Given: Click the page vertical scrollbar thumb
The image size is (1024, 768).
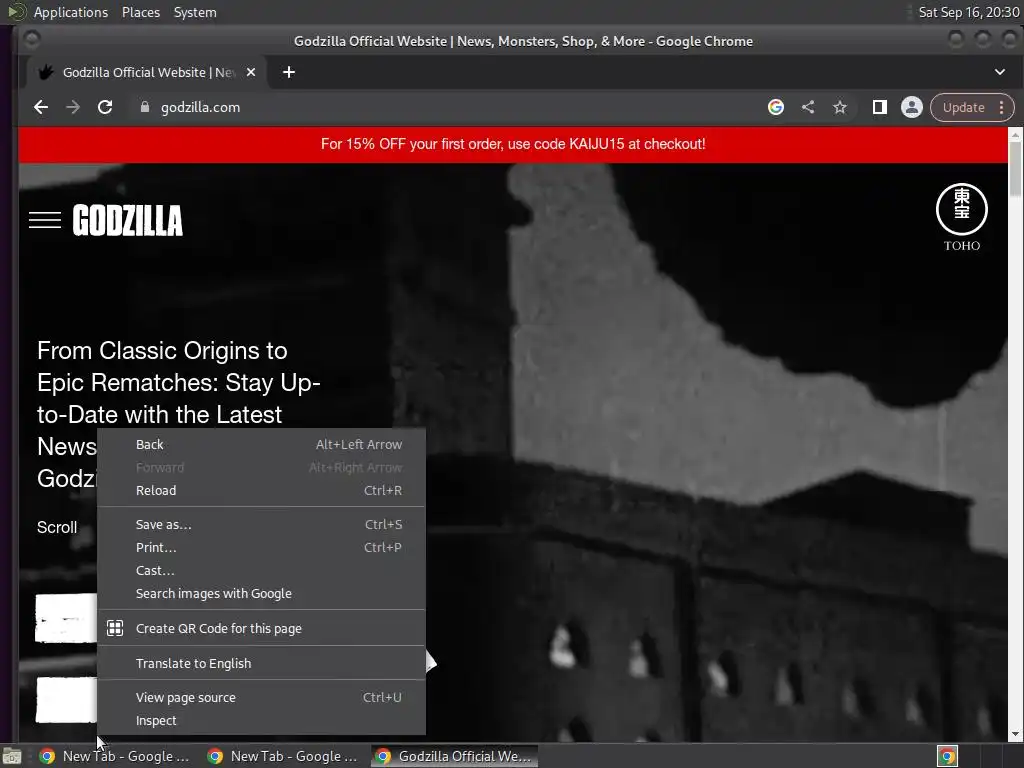Looking at the screenshot, I should [1015, 168].
